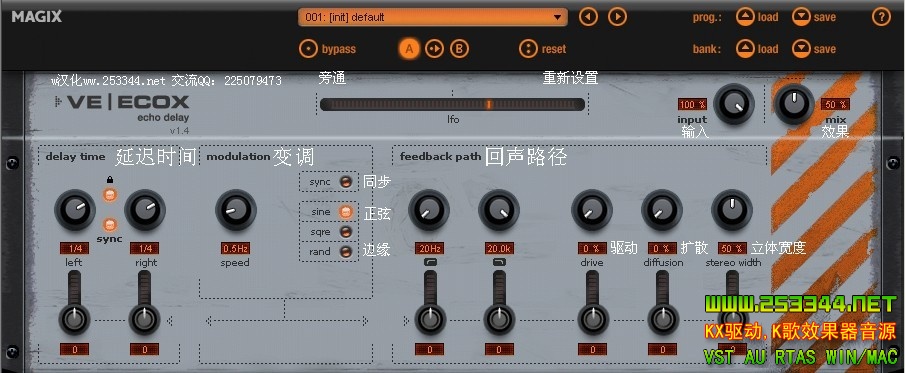Click the high-pass filter shape icon
Screen dimensions: 906x373
[x=429, y=263]
